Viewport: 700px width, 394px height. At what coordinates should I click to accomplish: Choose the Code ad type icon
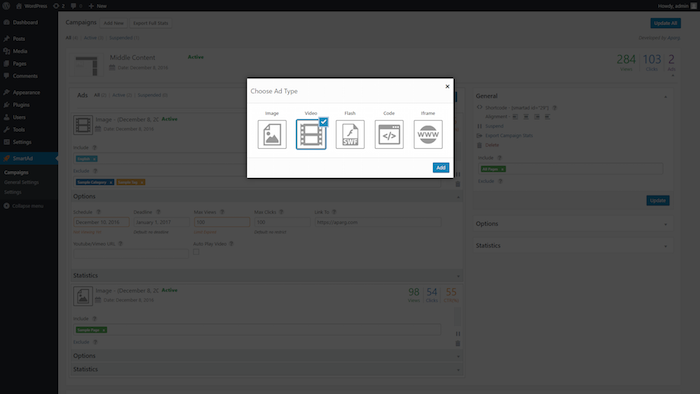(x=389, y=134)
